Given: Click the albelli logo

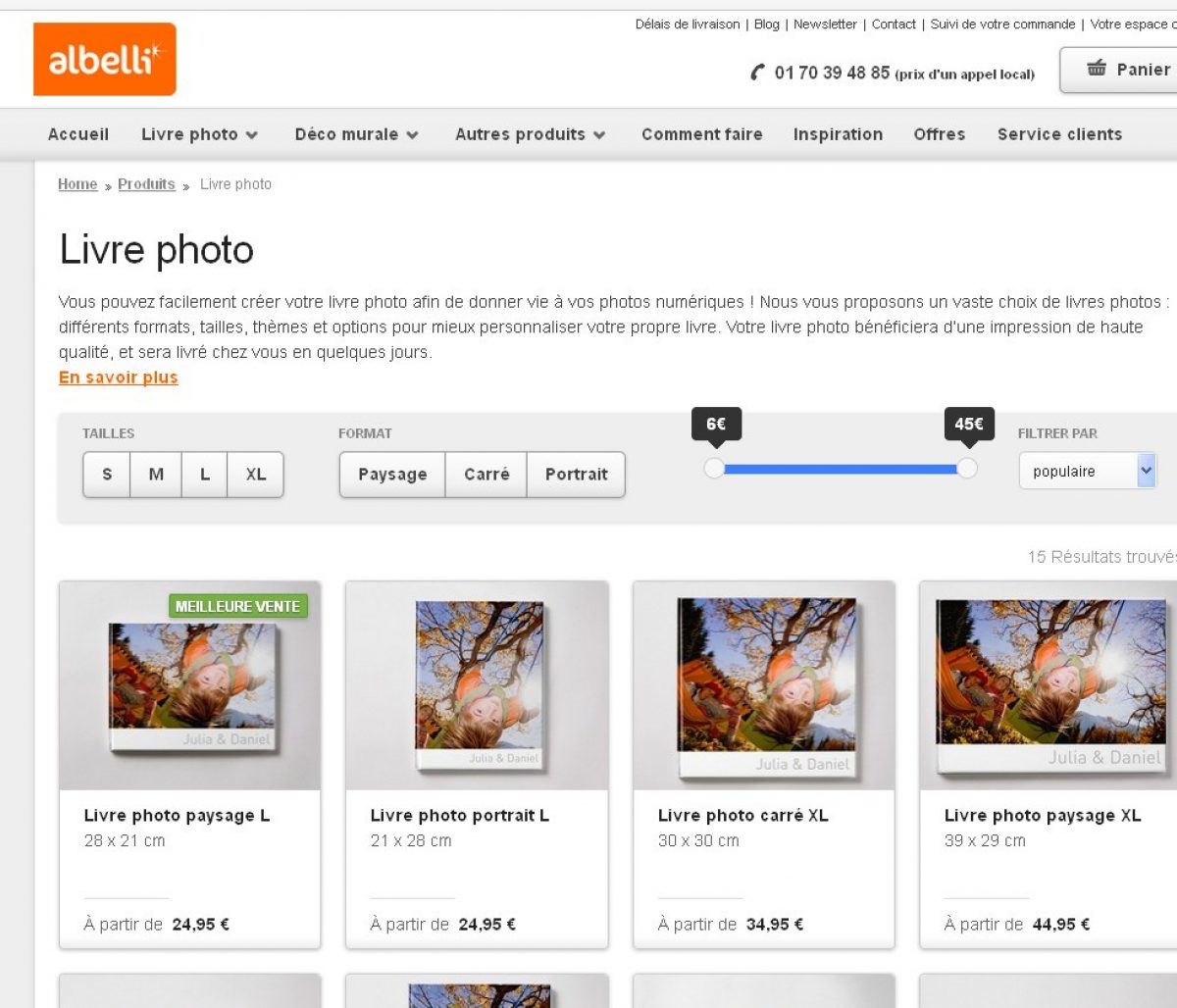Looking at the screenshot, I should click(x=104, y=60).
